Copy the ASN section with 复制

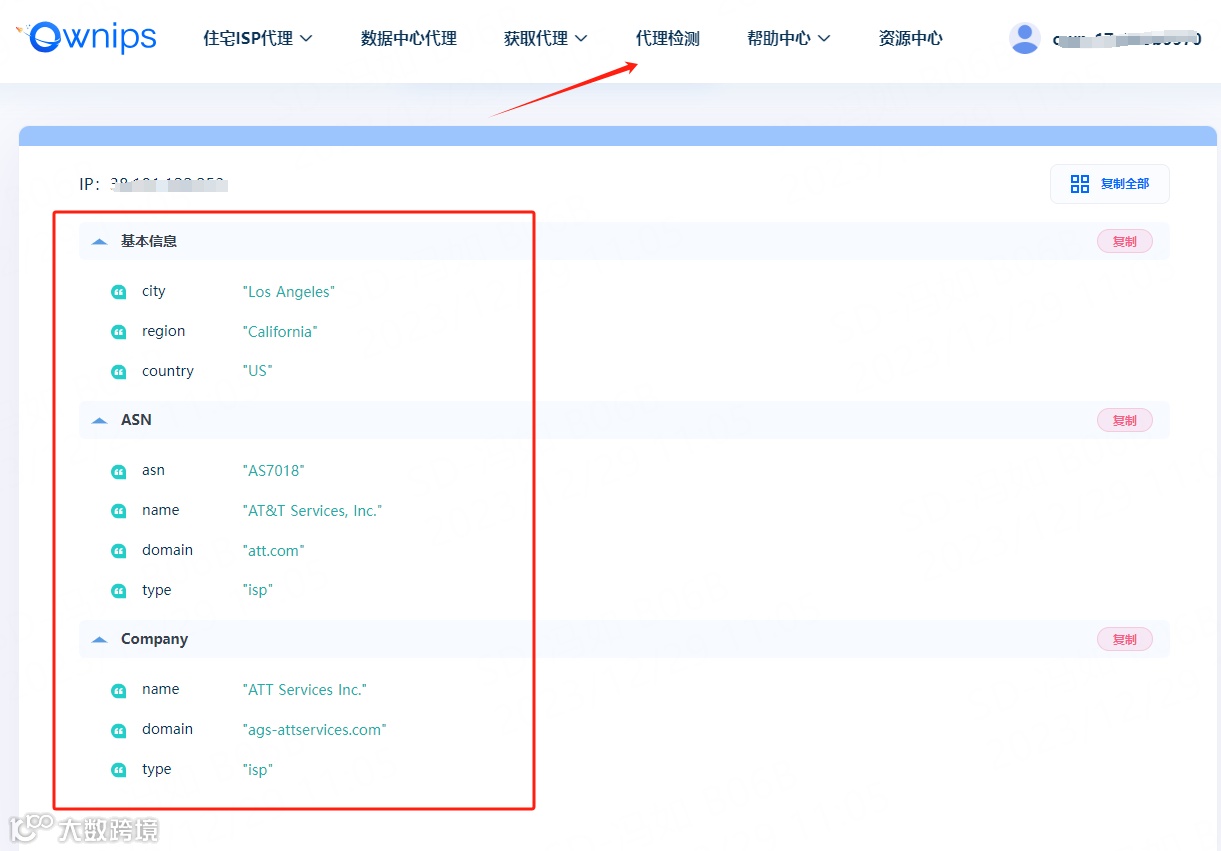tap(1125, 420)
